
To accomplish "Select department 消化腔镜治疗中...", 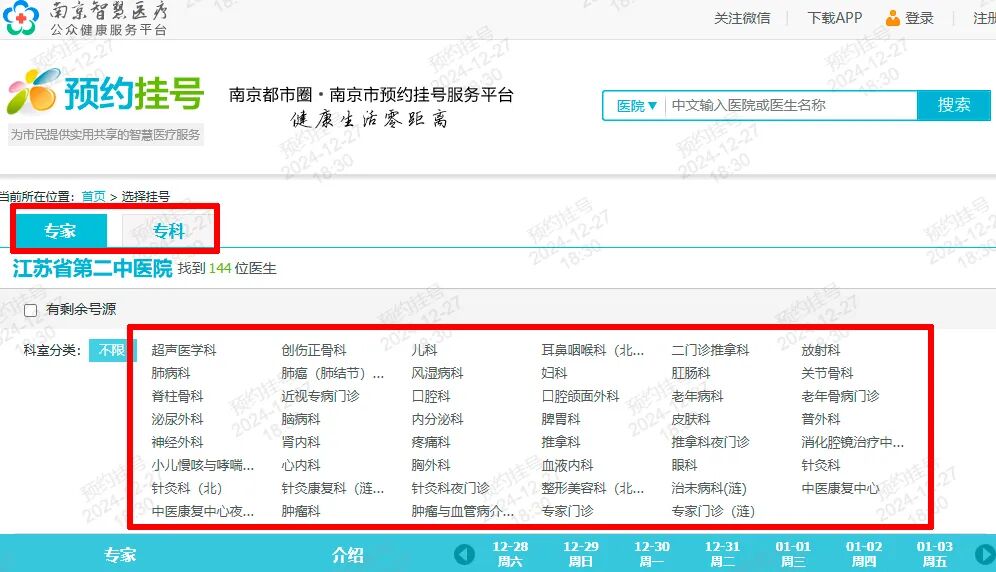I will tap(852, 442).
